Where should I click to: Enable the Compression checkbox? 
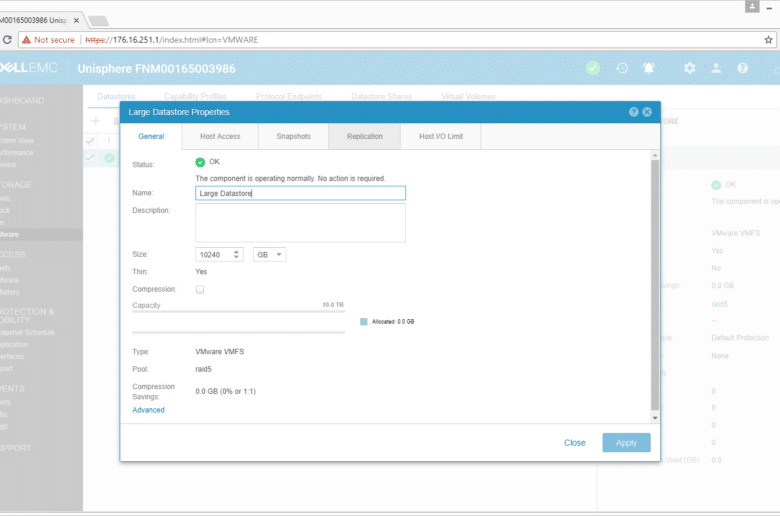point(200,290)
